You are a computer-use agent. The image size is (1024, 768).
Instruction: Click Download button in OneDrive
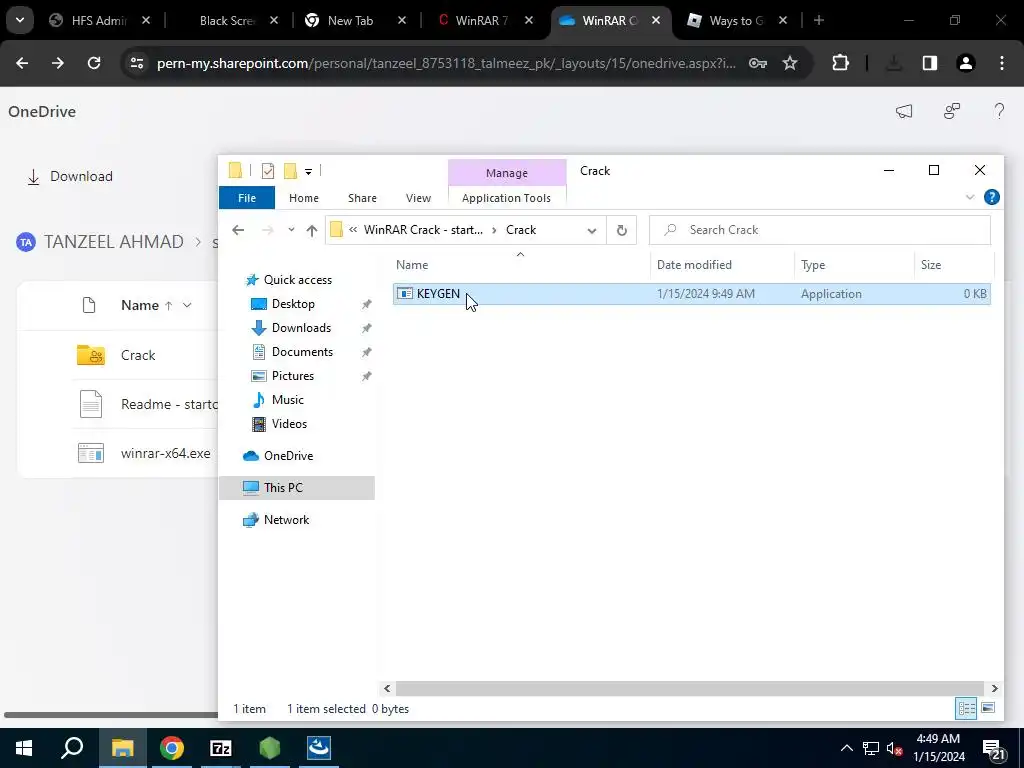coord(70,176)
